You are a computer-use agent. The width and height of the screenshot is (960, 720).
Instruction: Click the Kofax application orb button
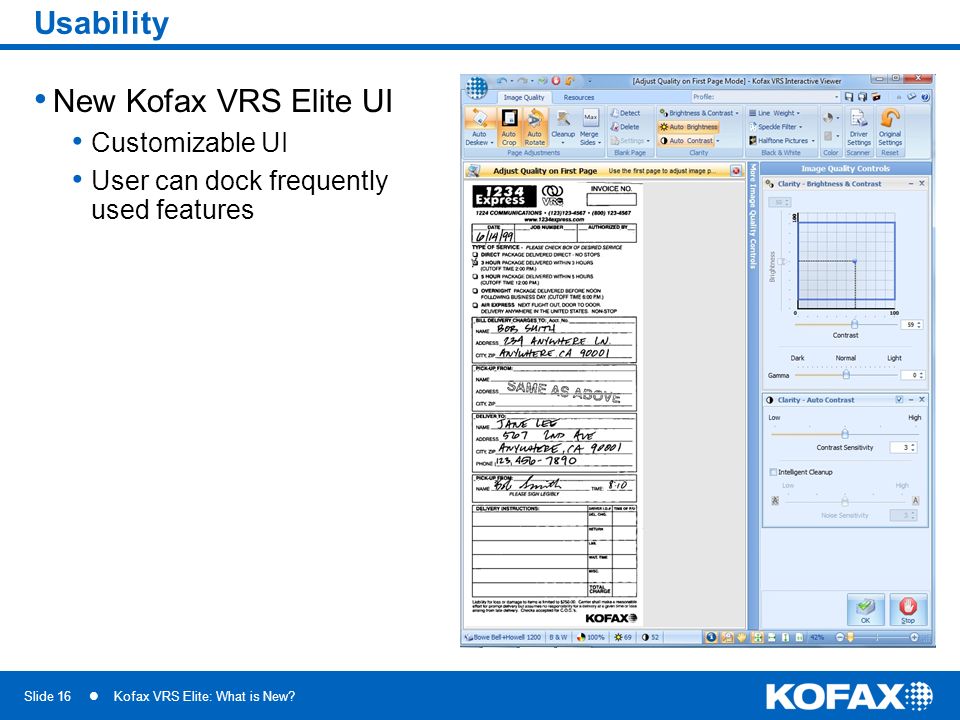476,88
